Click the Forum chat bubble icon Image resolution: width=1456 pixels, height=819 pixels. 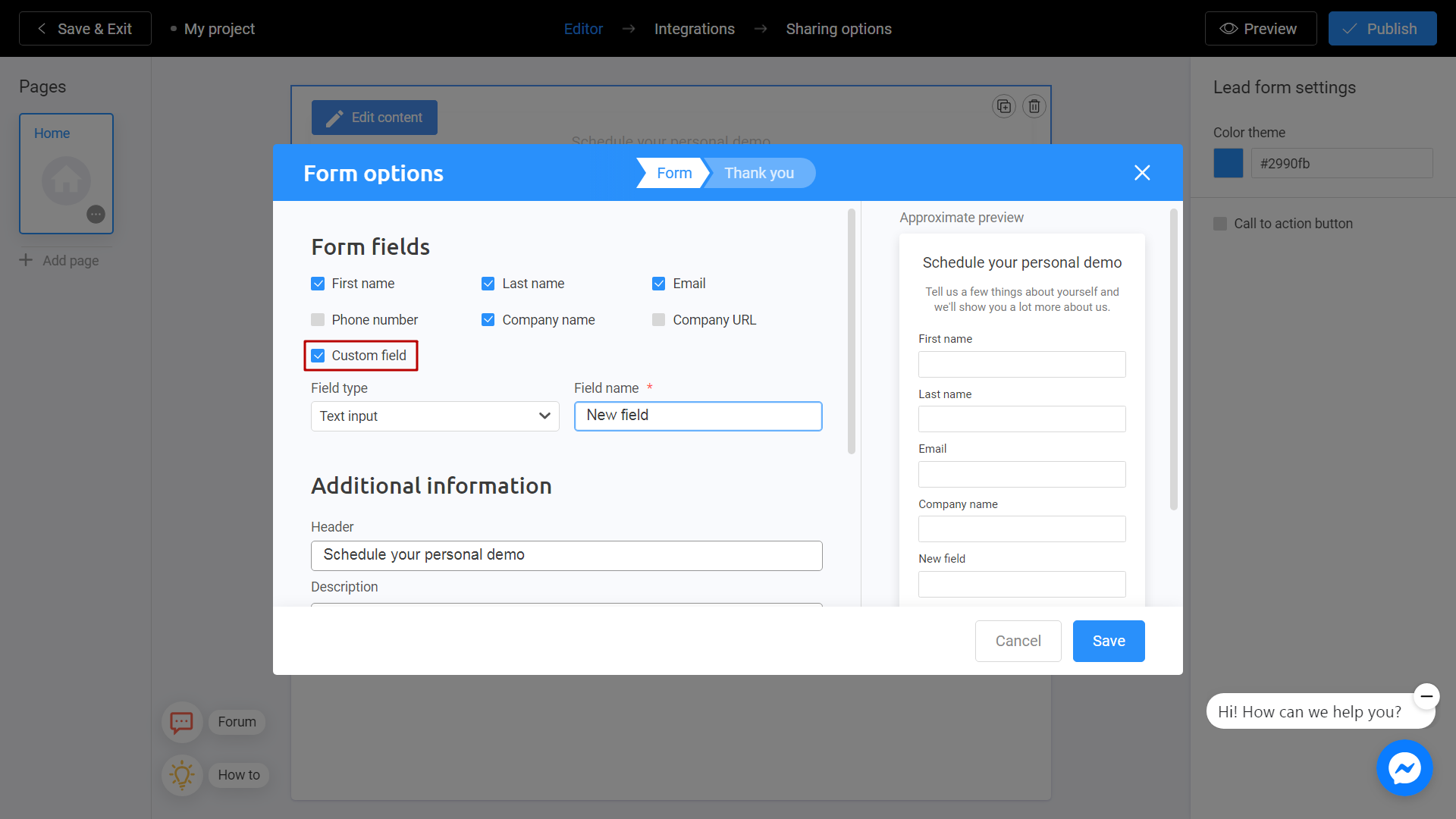[181, 721]
